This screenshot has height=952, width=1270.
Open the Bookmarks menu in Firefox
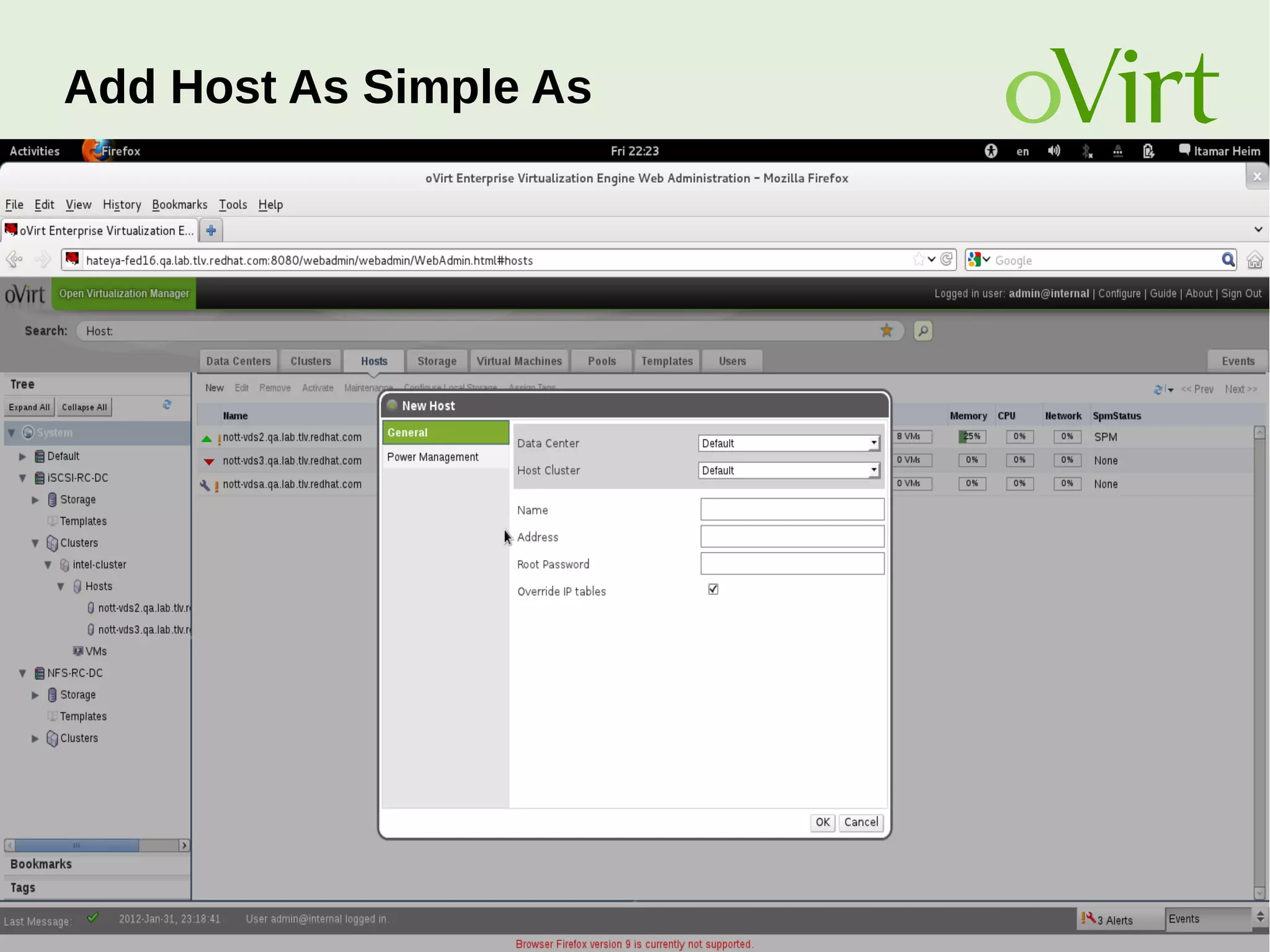click(x=179, y=205)
